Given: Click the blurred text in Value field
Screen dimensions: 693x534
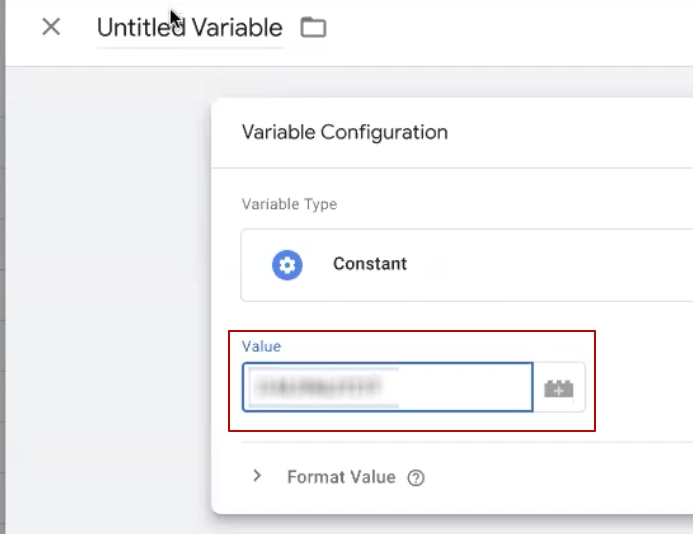Looking at the screenshot, I should pos(324,388).
